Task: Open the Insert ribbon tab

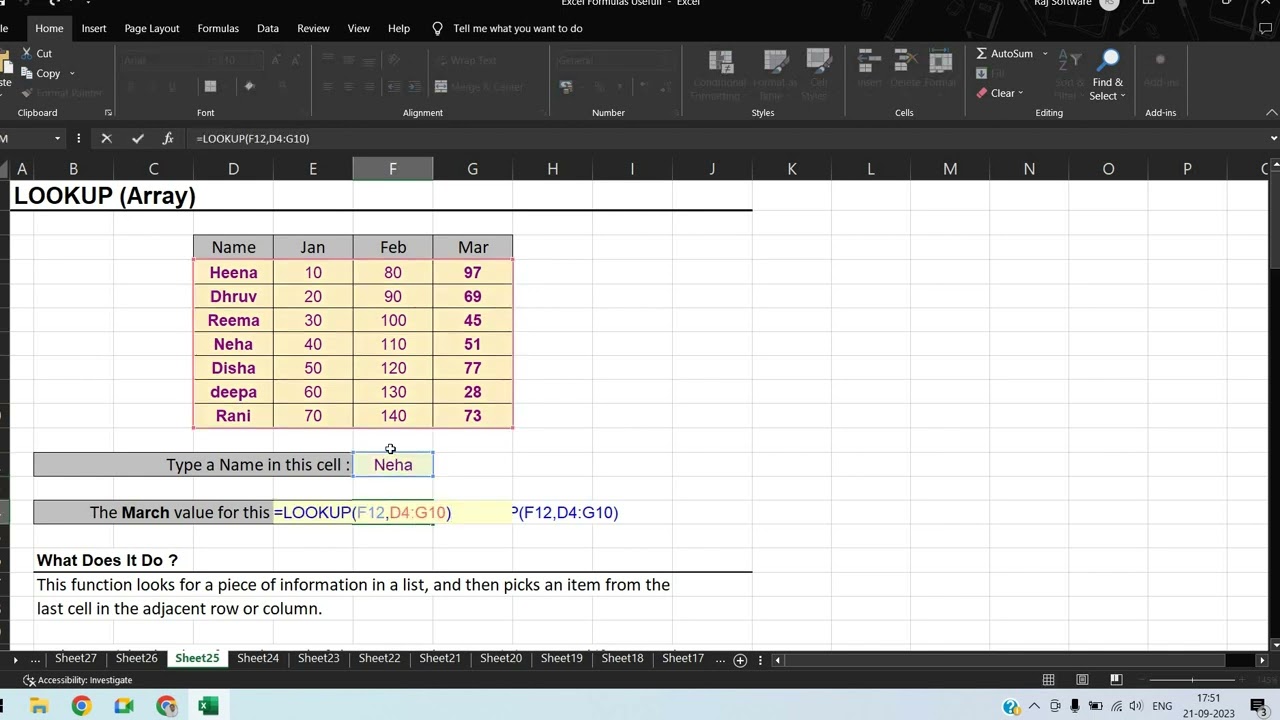Action: [x=94, y=28]
